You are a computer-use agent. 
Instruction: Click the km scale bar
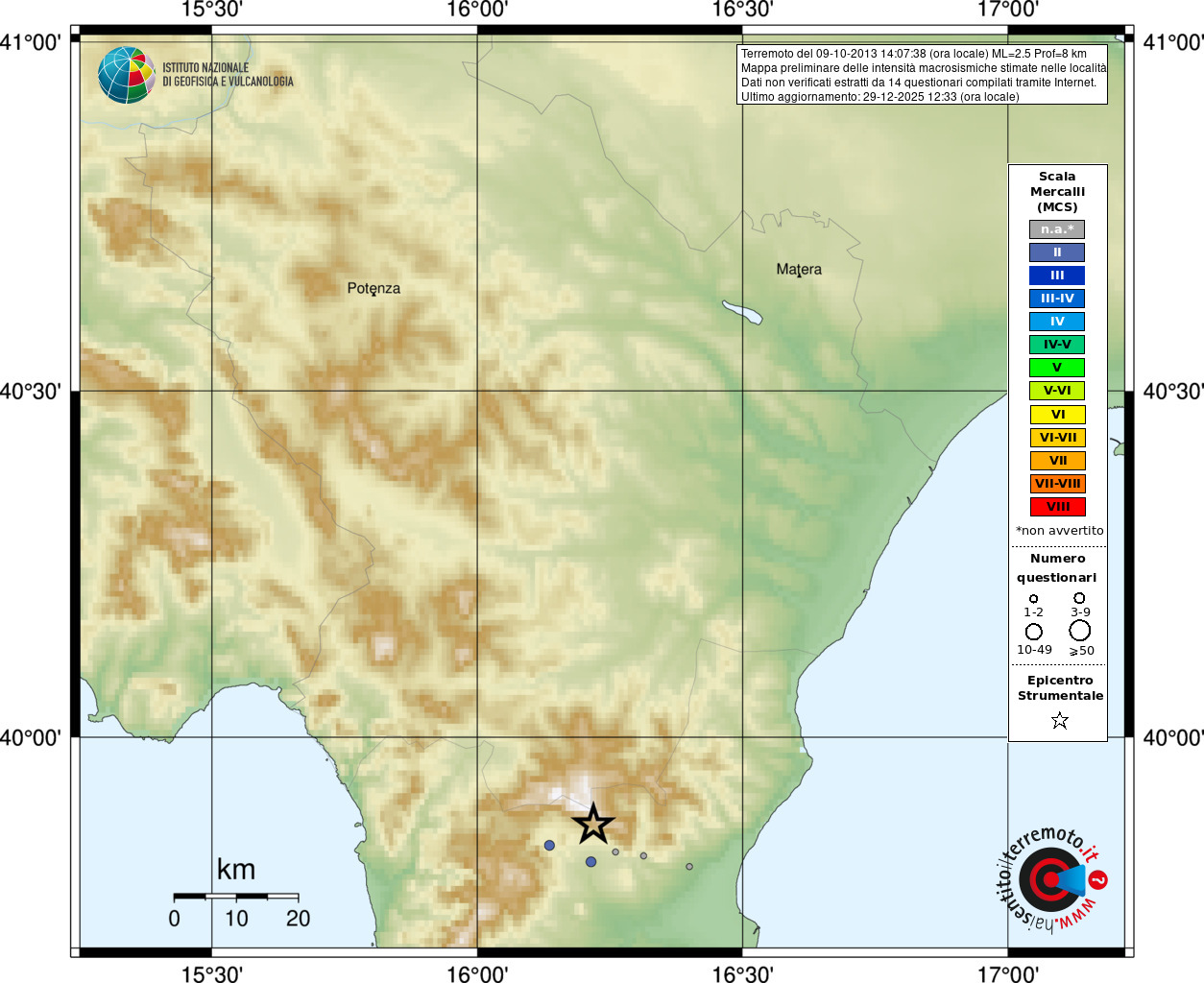tap(236, 896)
